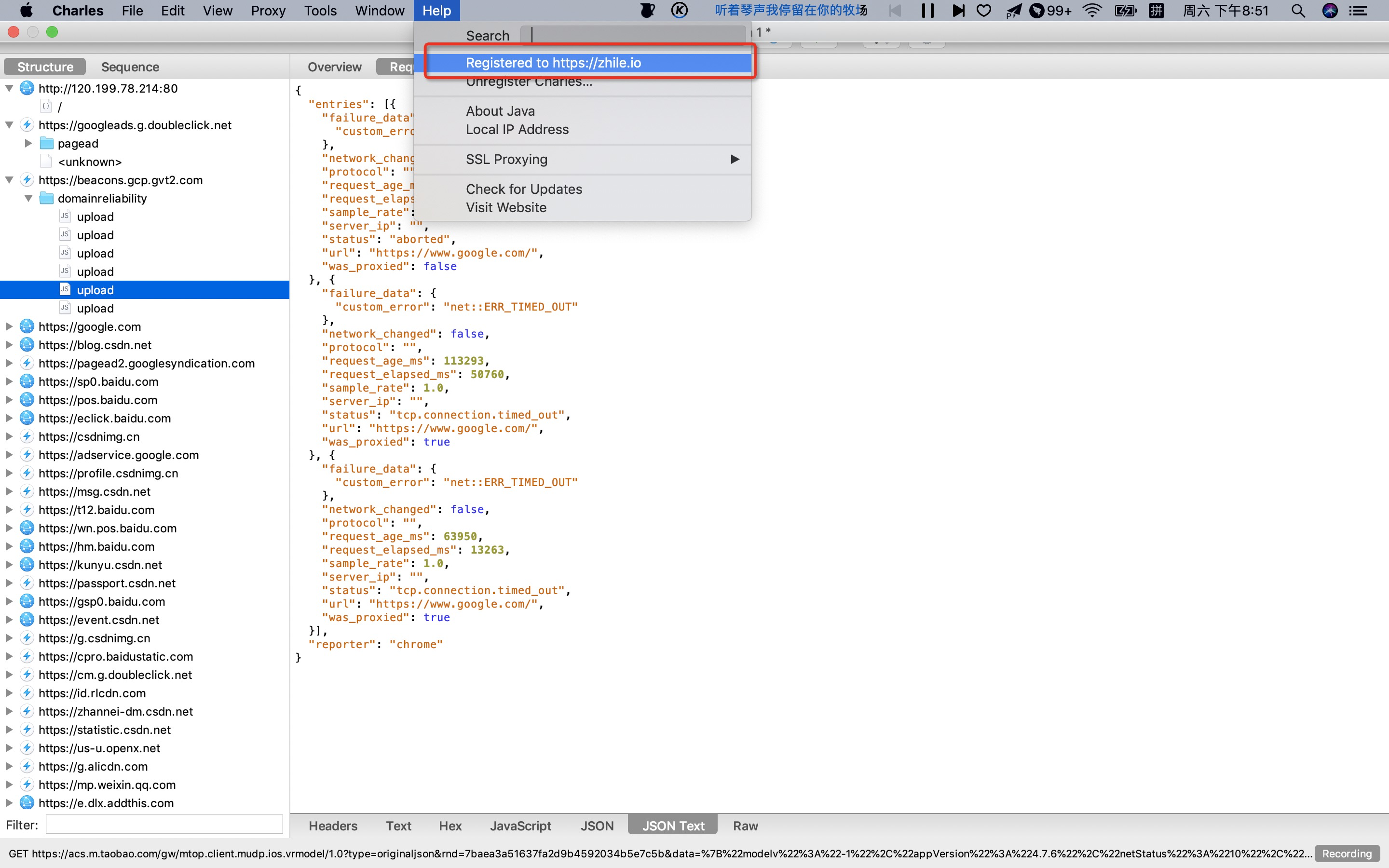
Task: Click the lightning icon for googleads.g.doubleclick.net
Action: (27, 124)
